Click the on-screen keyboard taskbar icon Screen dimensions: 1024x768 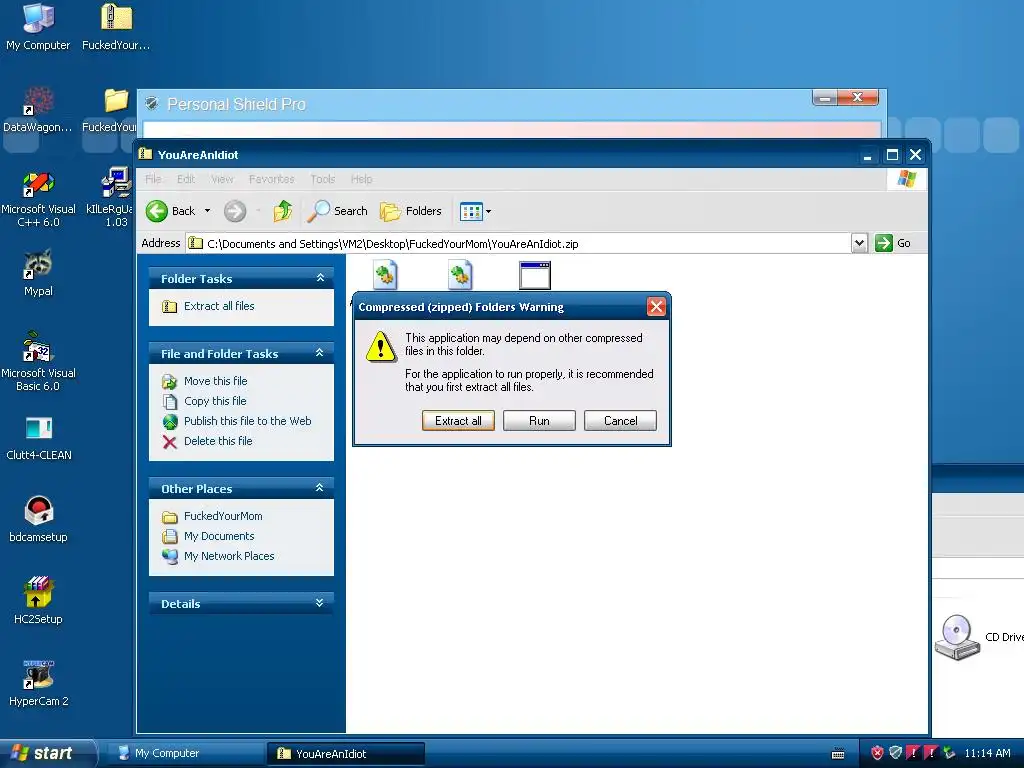pyautogui.click(x=839, y=754)
